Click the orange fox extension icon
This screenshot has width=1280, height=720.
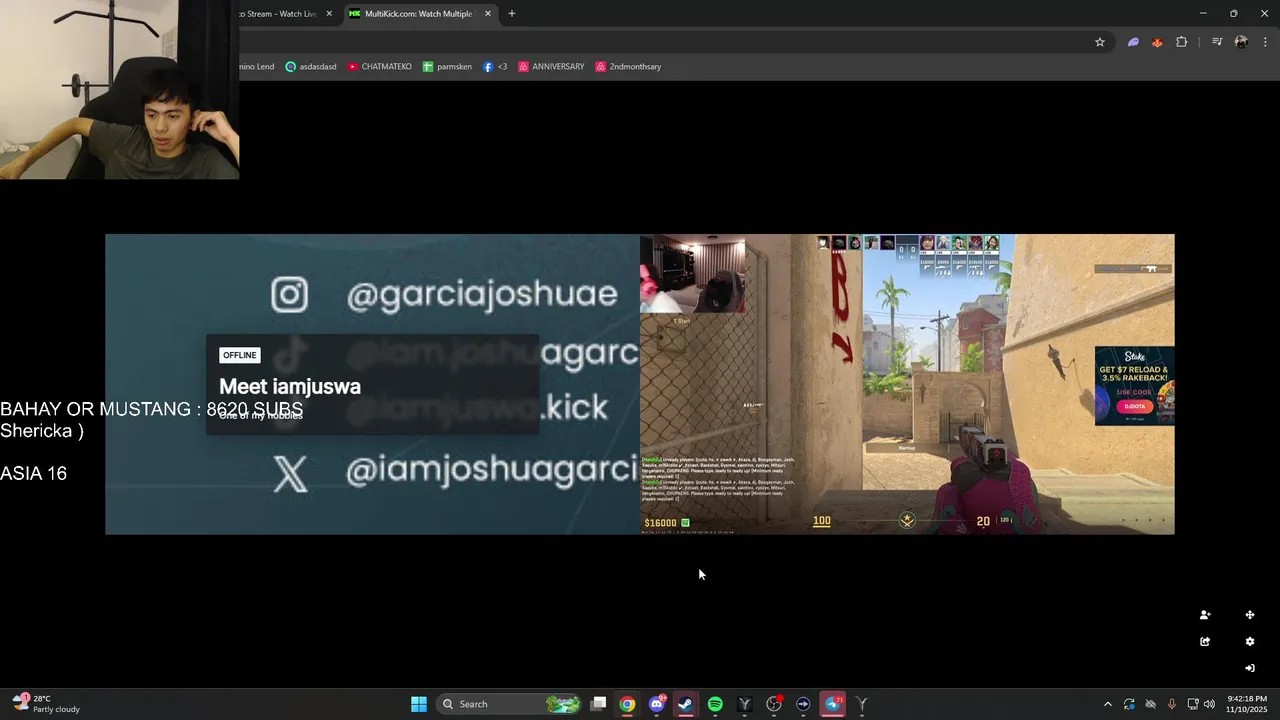point(1157,42)
